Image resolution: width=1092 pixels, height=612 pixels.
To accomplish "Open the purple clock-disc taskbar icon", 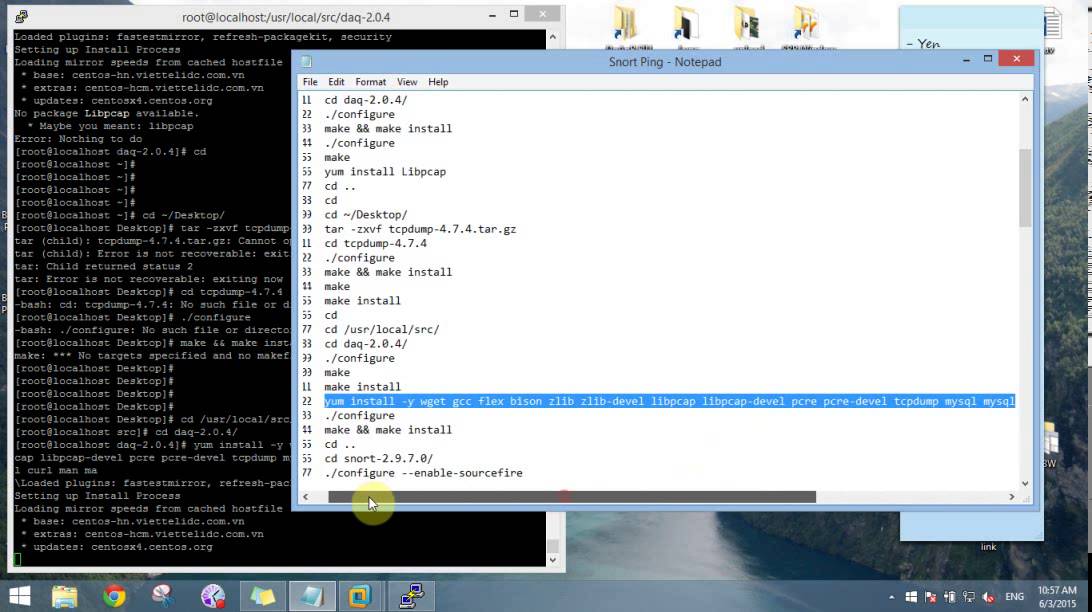I will click(x=213, y=597).
